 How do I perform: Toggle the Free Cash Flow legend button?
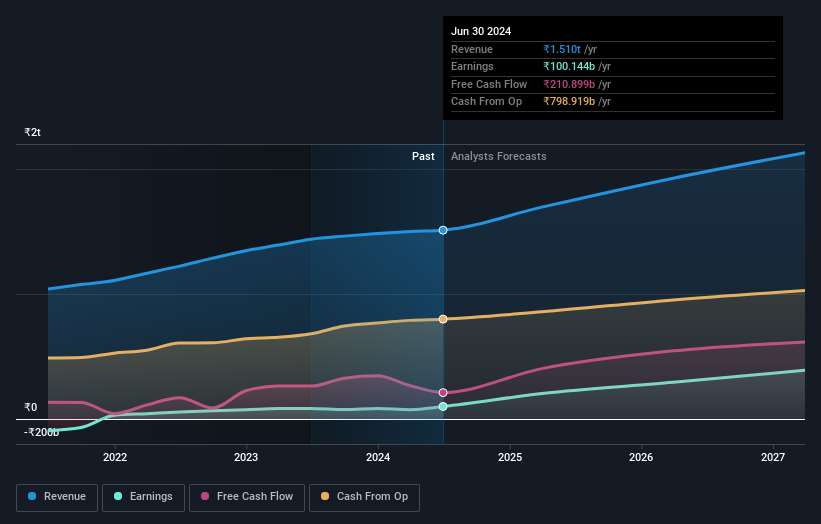tap(247, 497)
